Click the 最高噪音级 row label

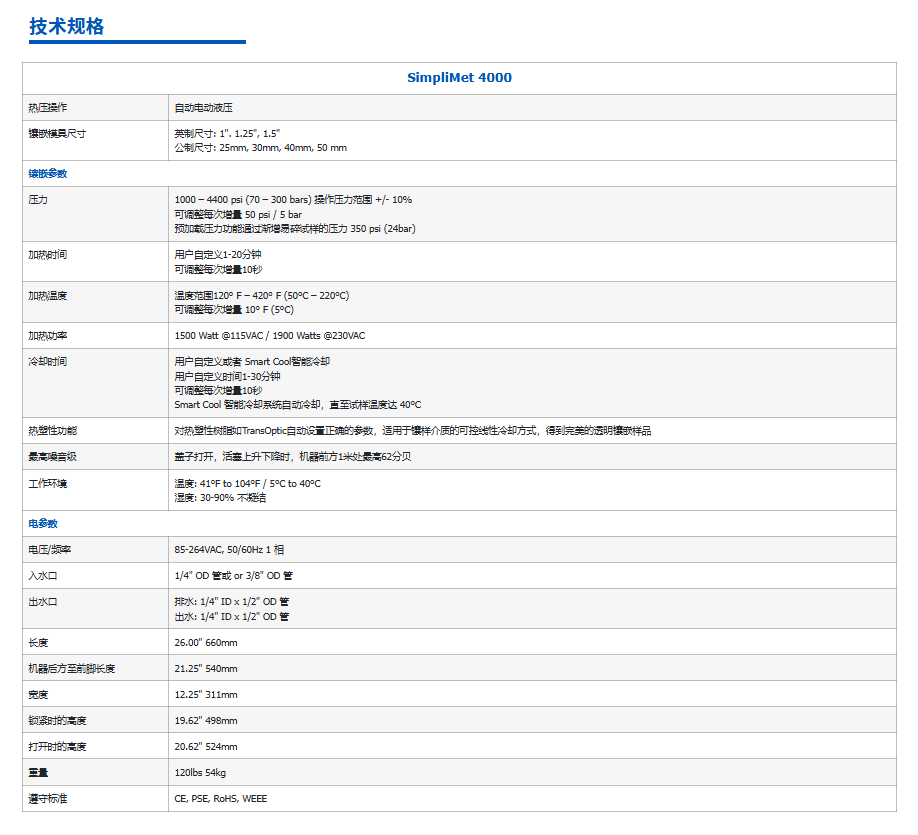(x=53, y=457)
